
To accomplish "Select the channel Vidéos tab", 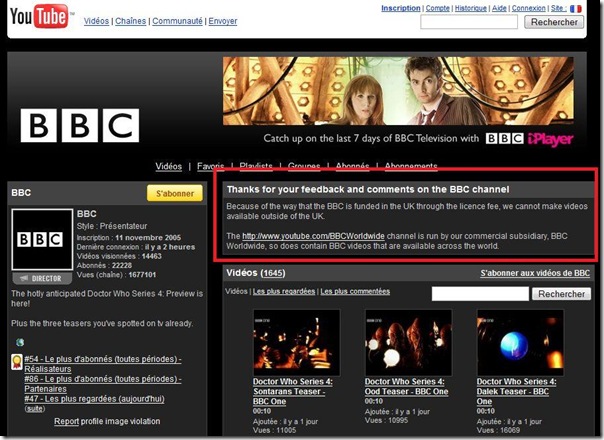I will [x=169, y=166].
